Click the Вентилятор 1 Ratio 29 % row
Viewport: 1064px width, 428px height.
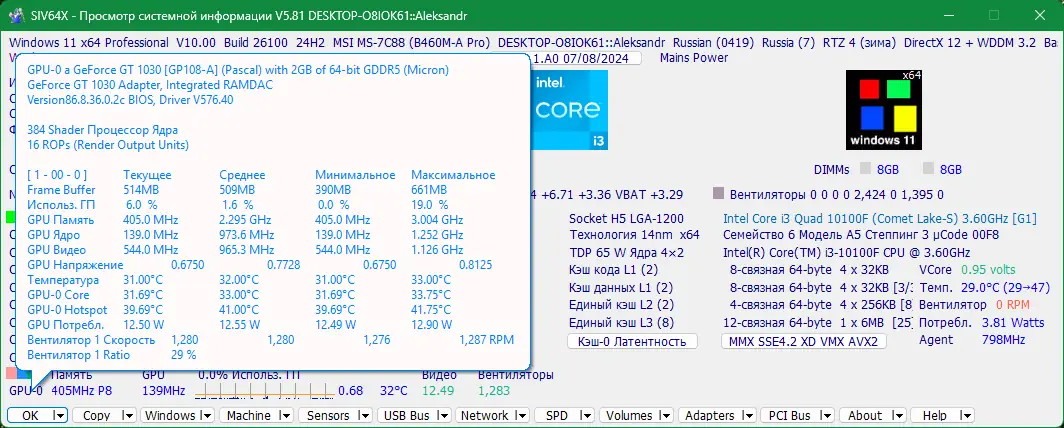pos(112,355)
